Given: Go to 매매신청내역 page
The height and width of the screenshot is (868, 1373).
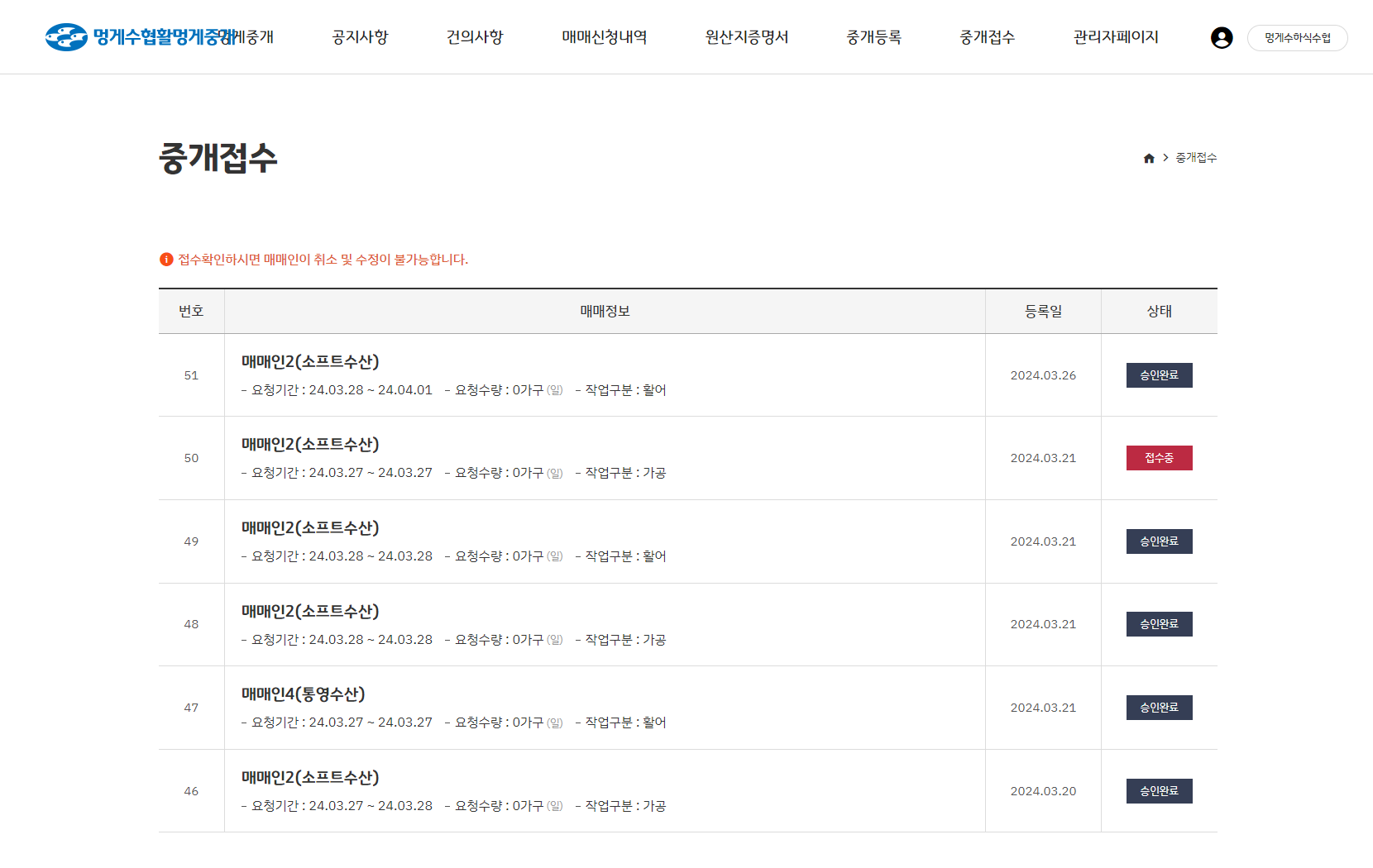Looking at the screenshot, I should pos(605,37).
